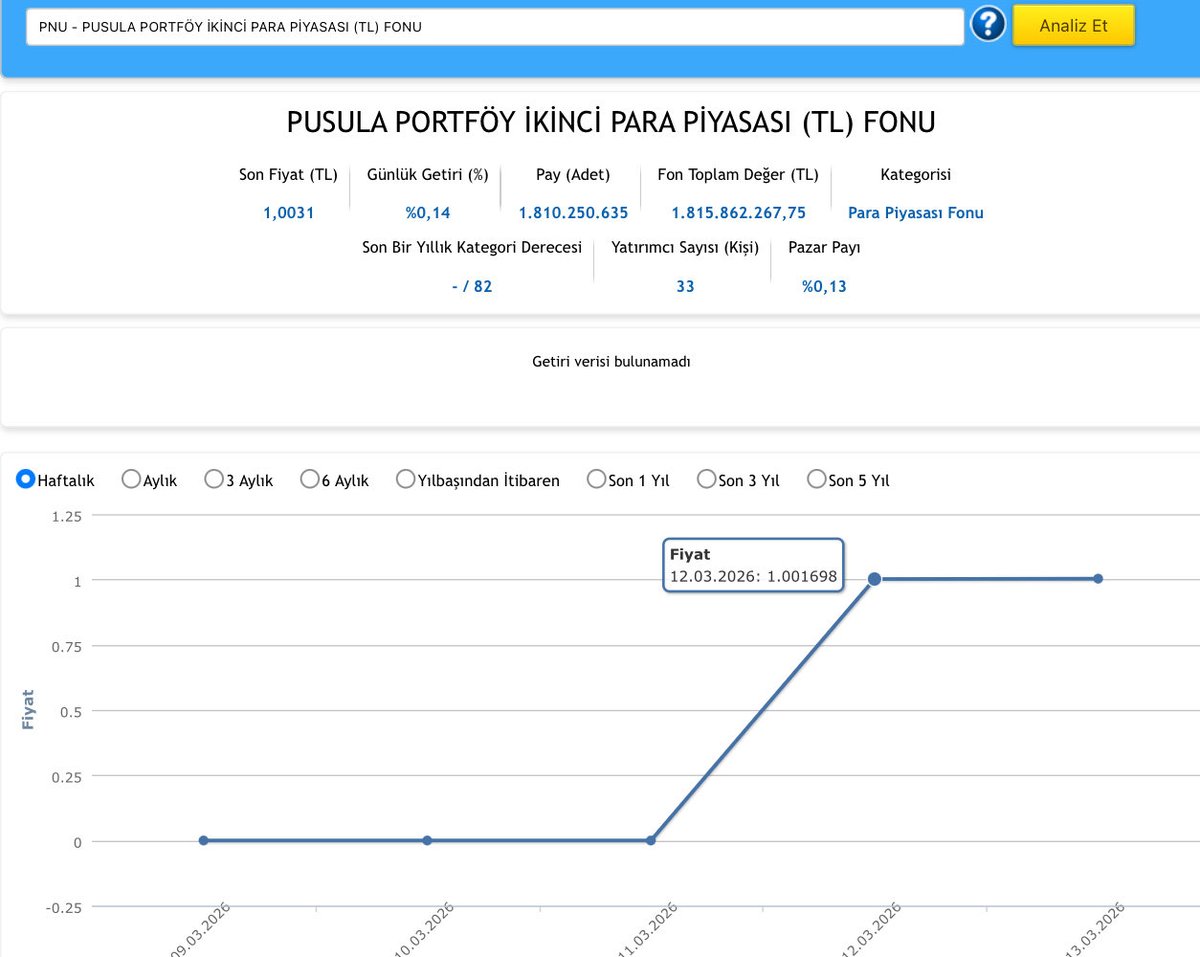
Task: Click the Fon Toplam Değer value 1.815.862.267,75
Action: [x=738, y=213]
